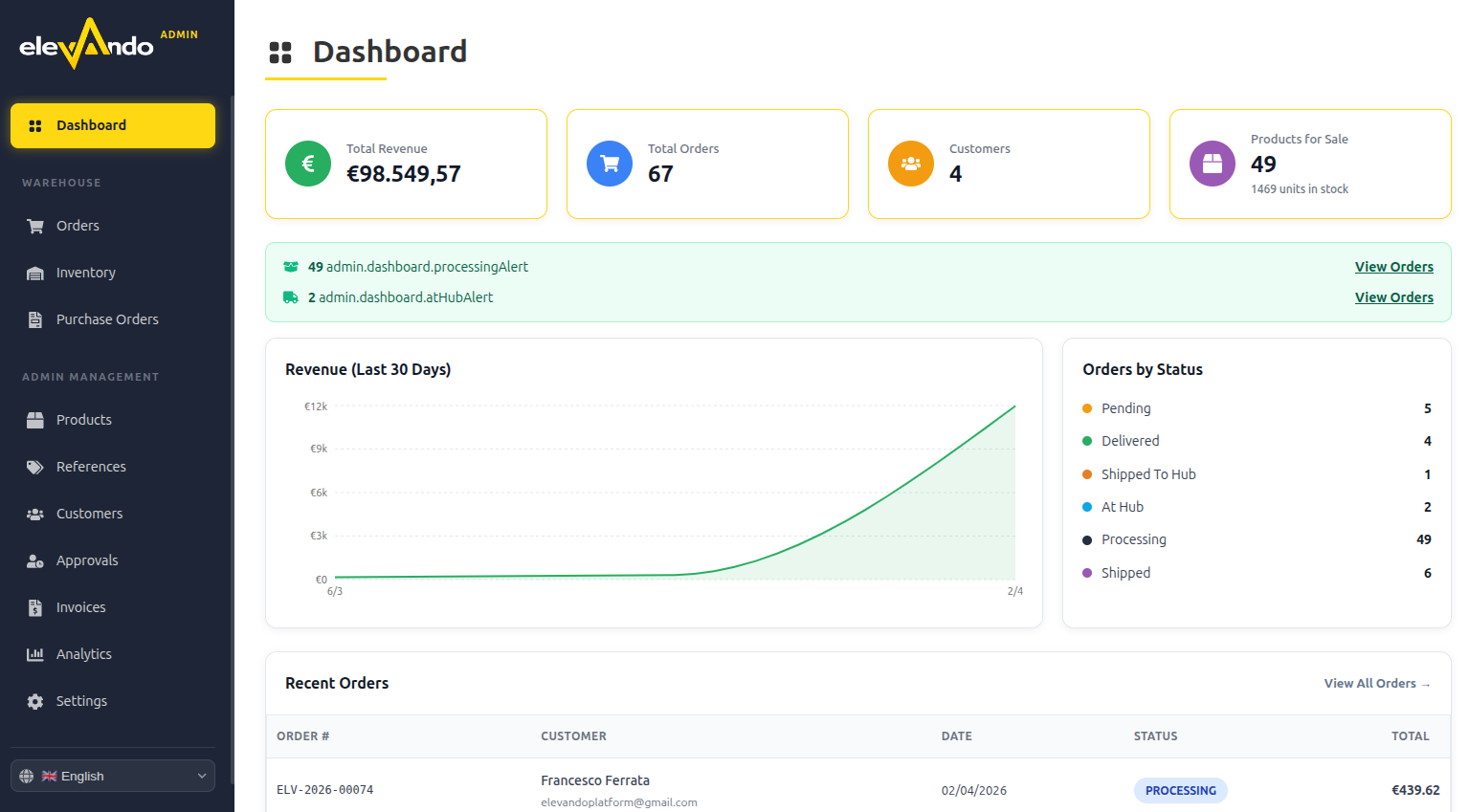Click the At Hub status row label
Screen dimensions: 1469x812
[x=1123, y=507]
